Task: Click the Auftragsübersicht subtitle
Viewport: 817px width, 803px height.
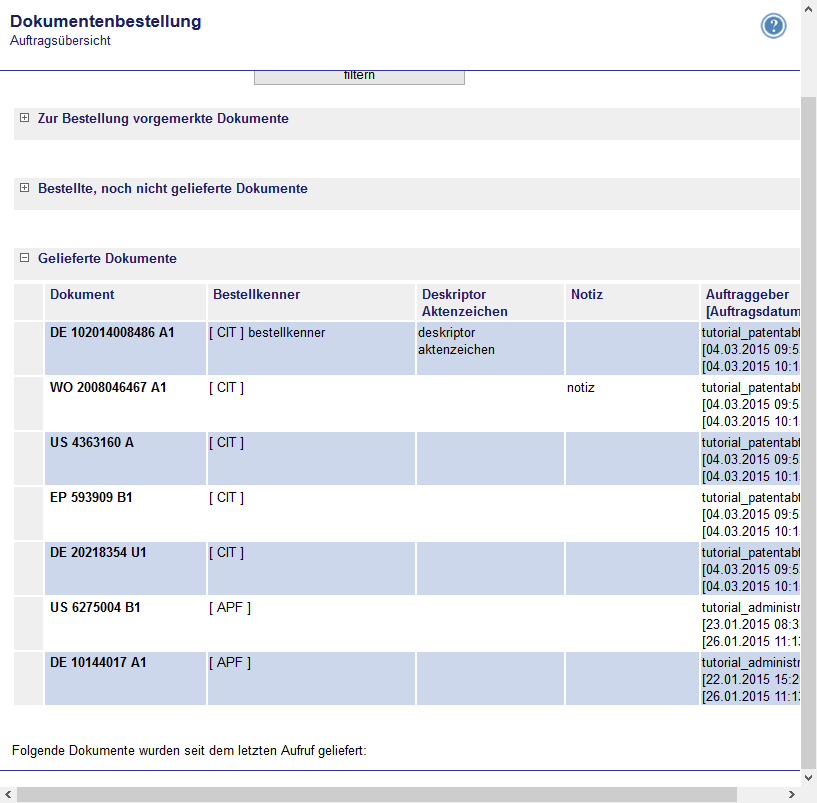Action: 60,41
